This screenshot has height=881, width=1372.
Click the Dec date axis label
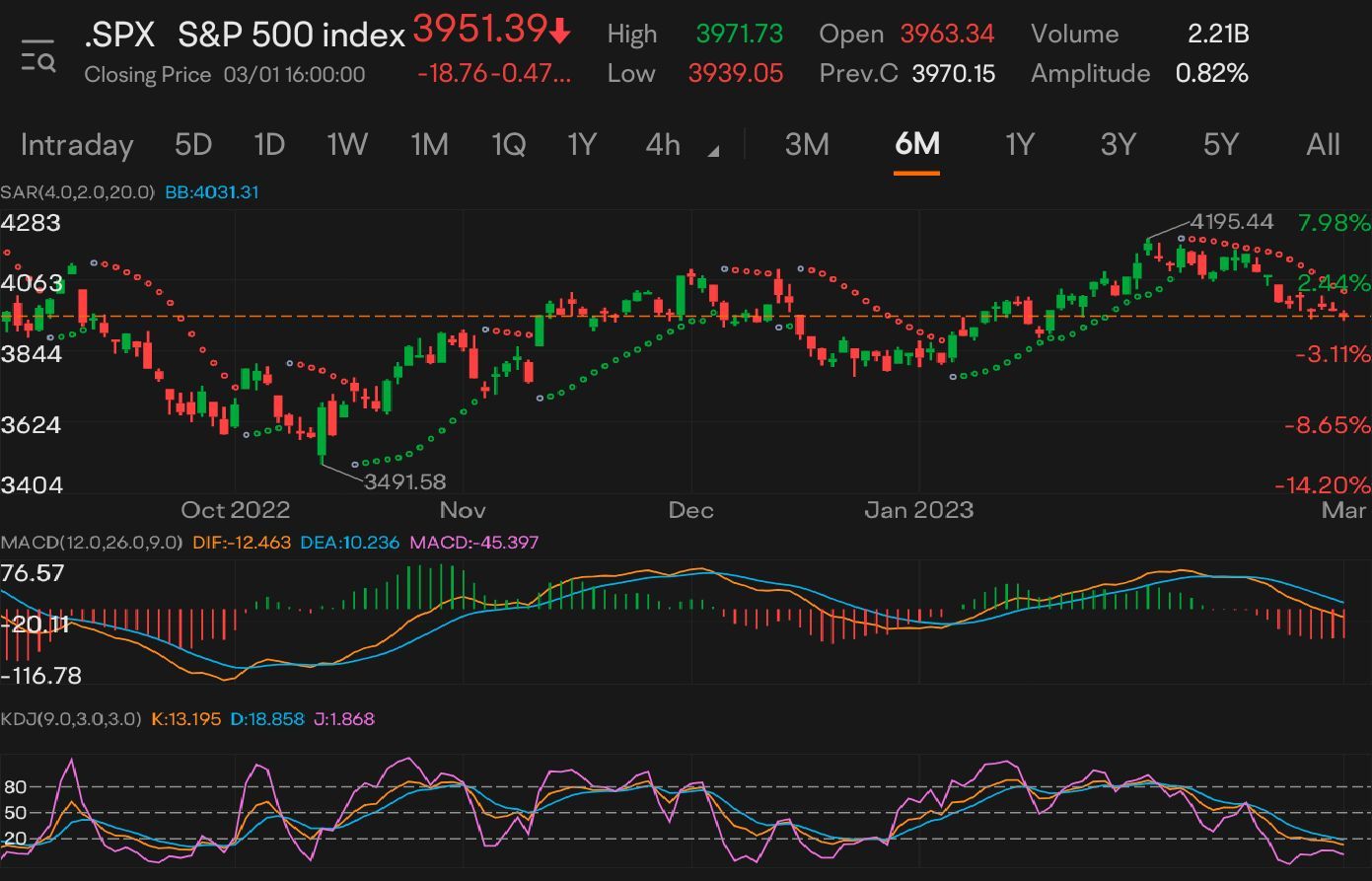690,510
